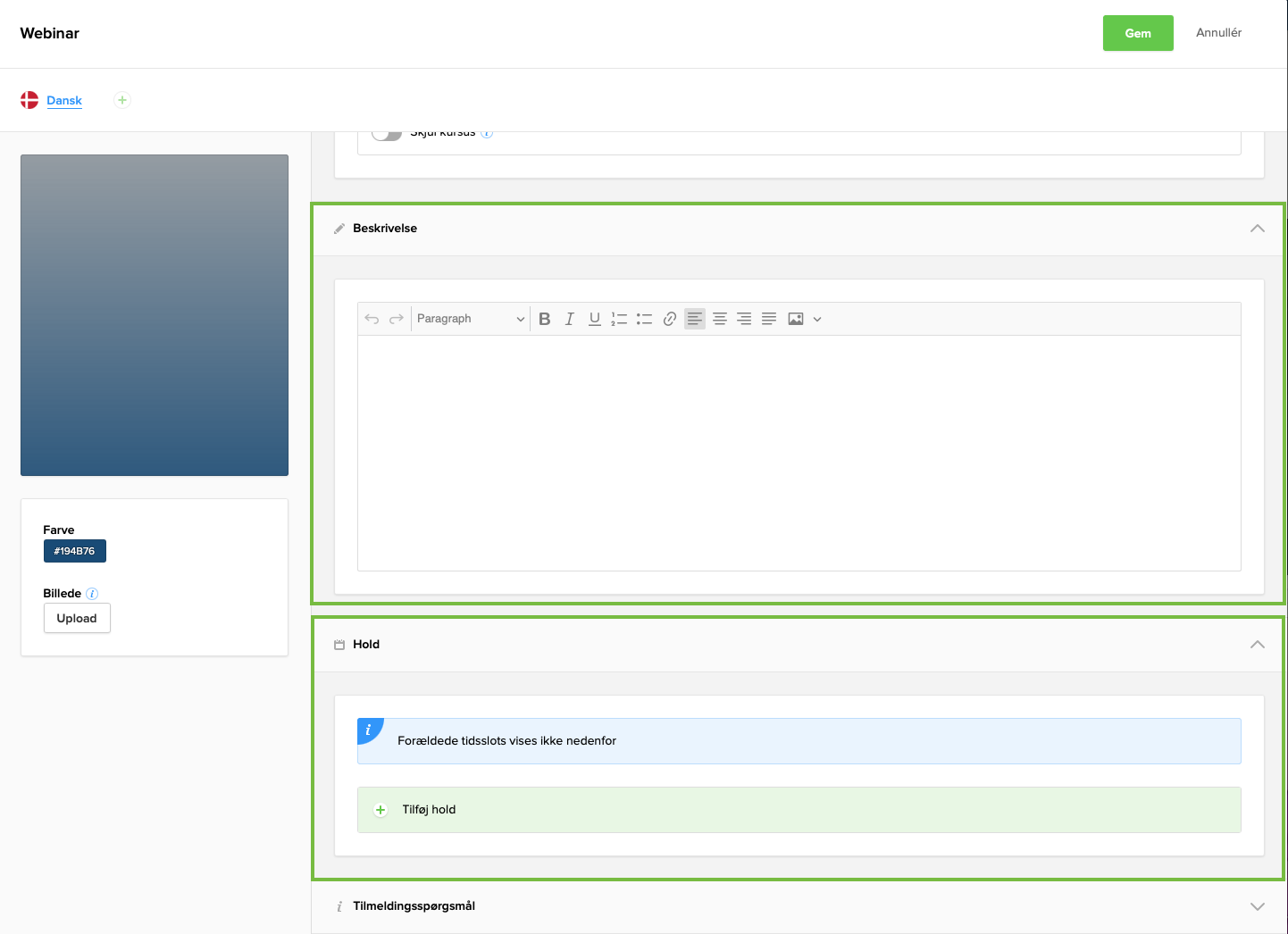Toggle bold formatting in the editor
This screenshot has height=934, width=1288.
[545, 318]
